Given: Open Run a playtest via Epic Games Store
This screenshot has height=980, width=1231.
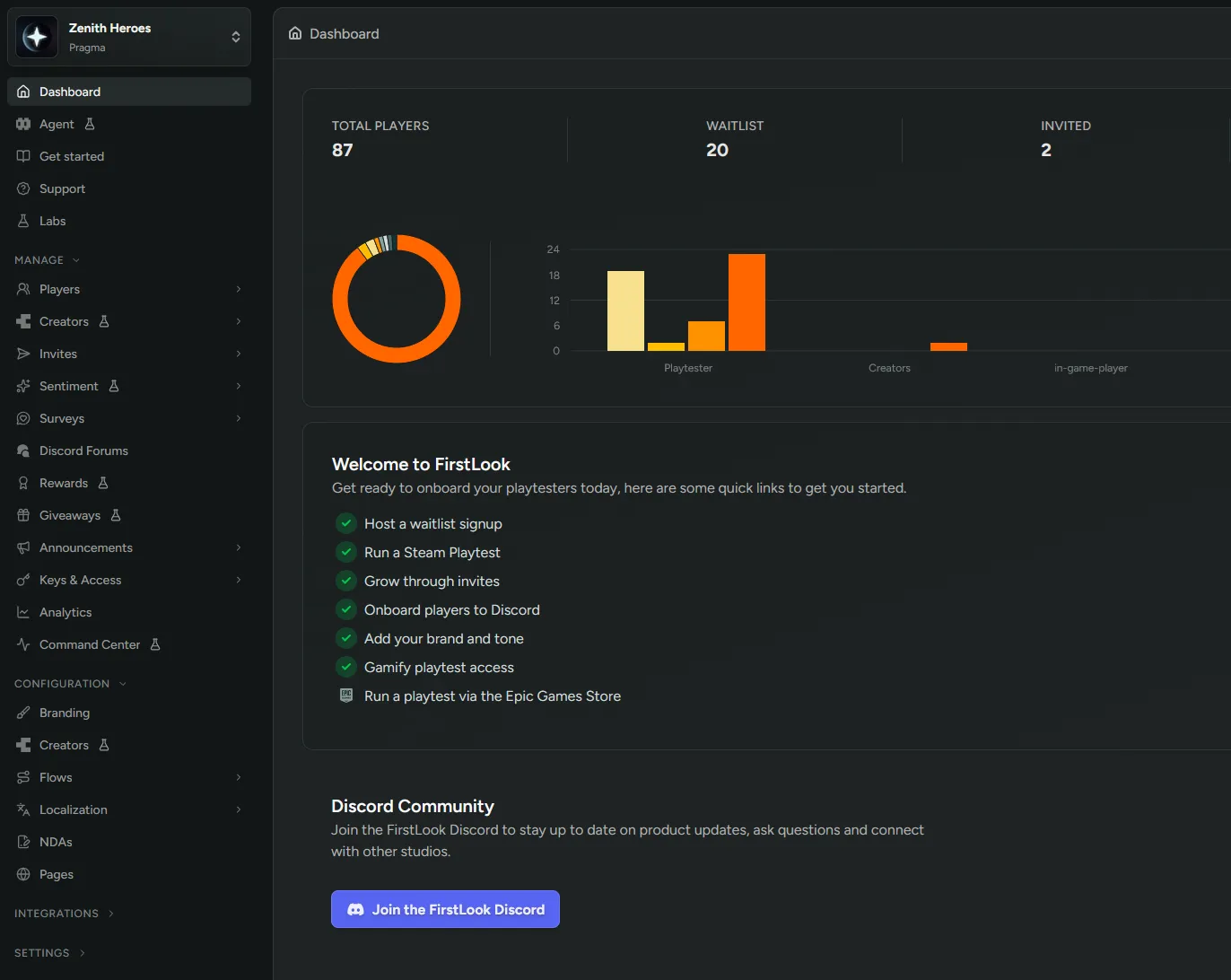Looking at the screenshot, I should coord(493,696).
